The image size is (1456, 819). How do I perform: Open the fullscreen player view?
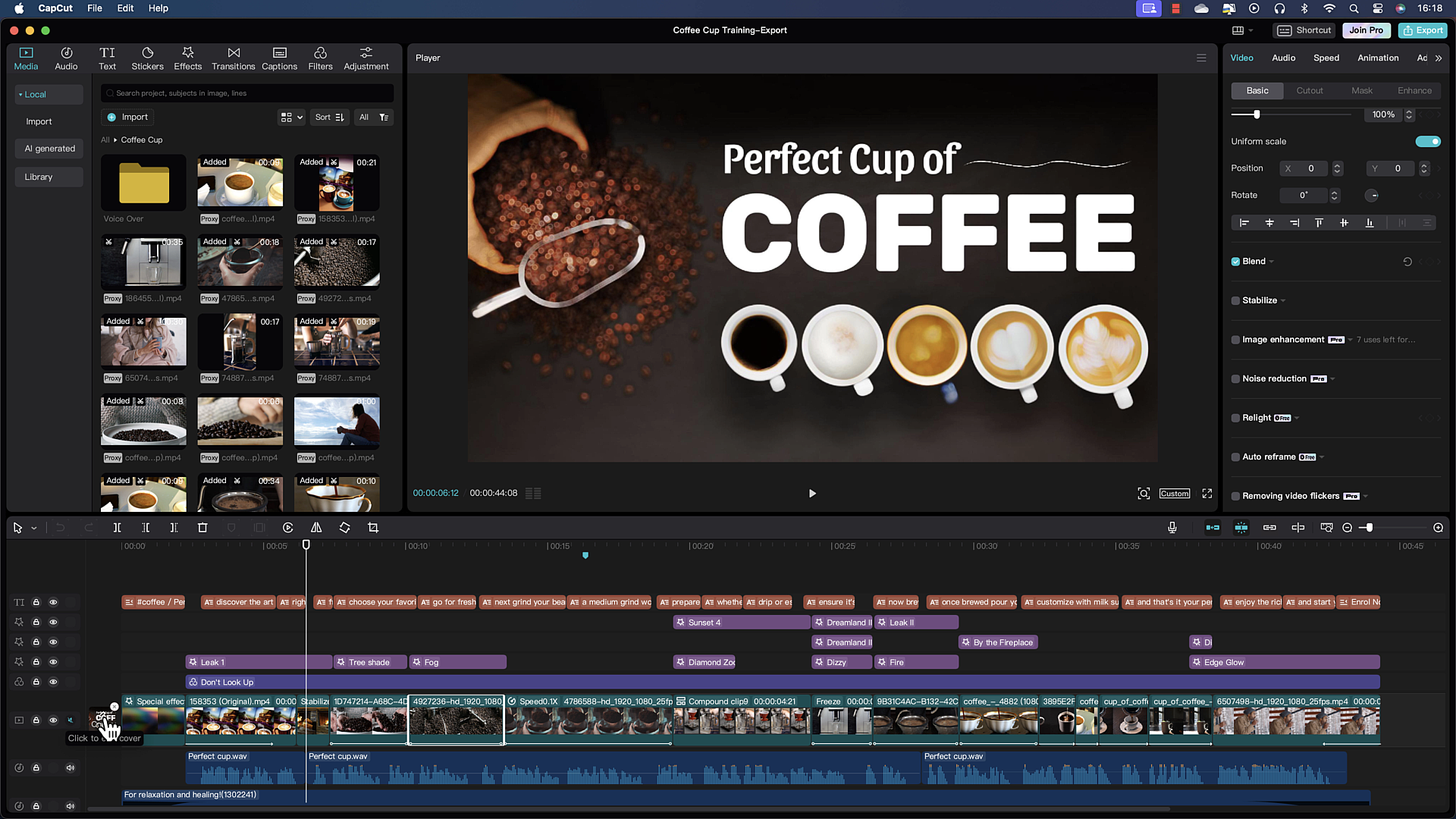click(1207, 494)
